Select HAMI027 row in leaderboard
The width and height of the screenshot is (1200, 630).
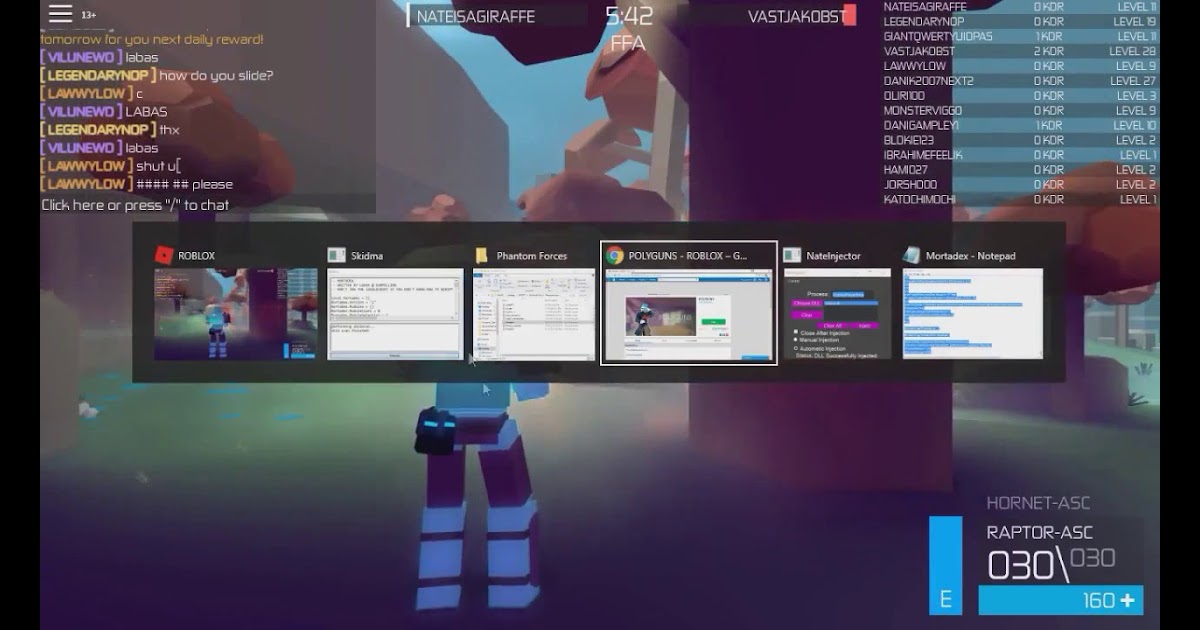coord(1020,170)
